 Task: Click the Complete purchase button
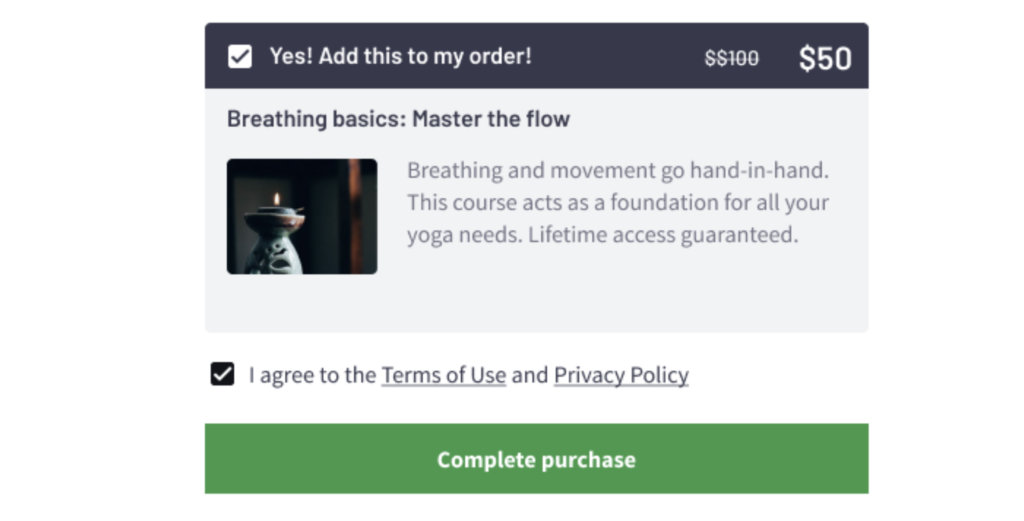(x=536, y=458)
